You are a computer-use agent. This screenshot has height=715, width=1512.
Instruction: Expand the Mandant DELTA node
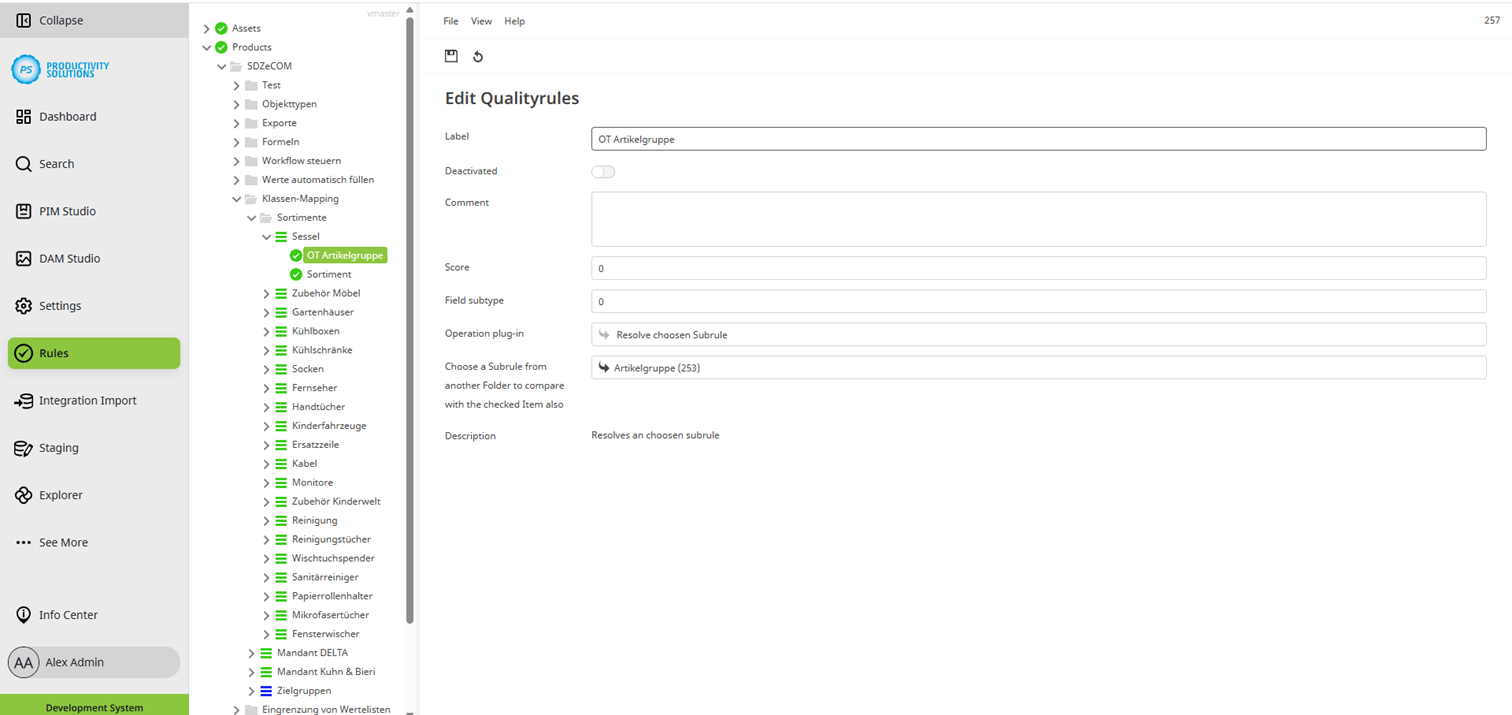[x=252, y=653]
